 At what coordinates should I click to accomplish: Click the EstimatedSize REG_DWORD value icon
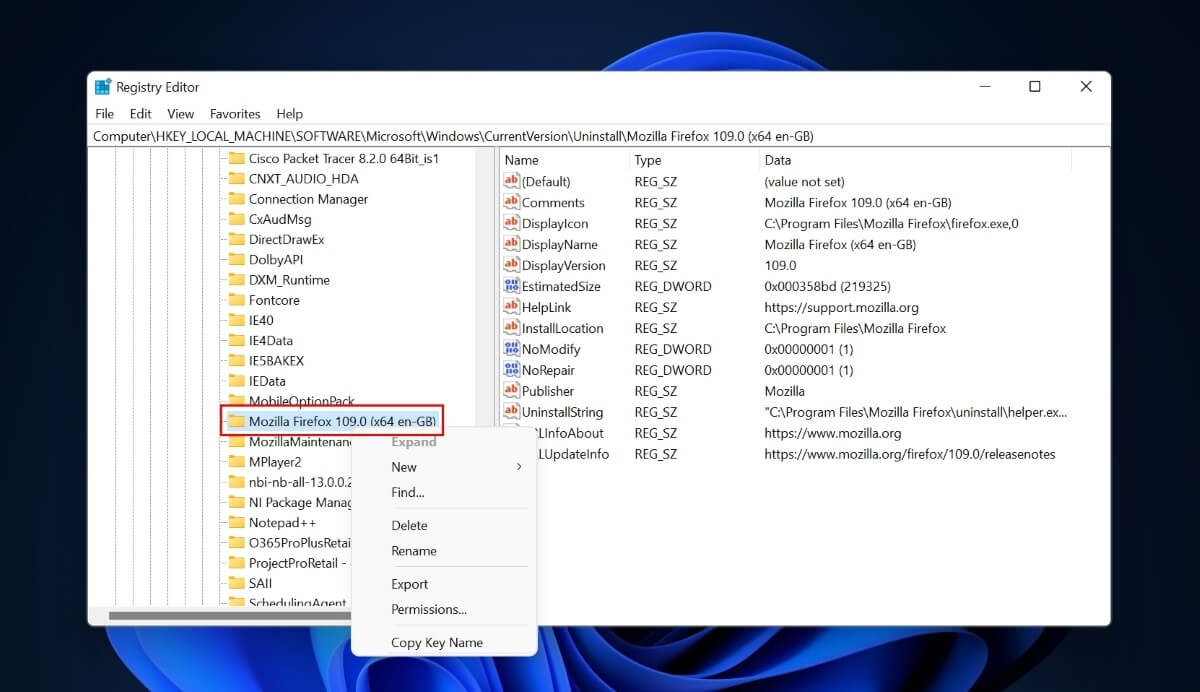(x=510, y=286)
